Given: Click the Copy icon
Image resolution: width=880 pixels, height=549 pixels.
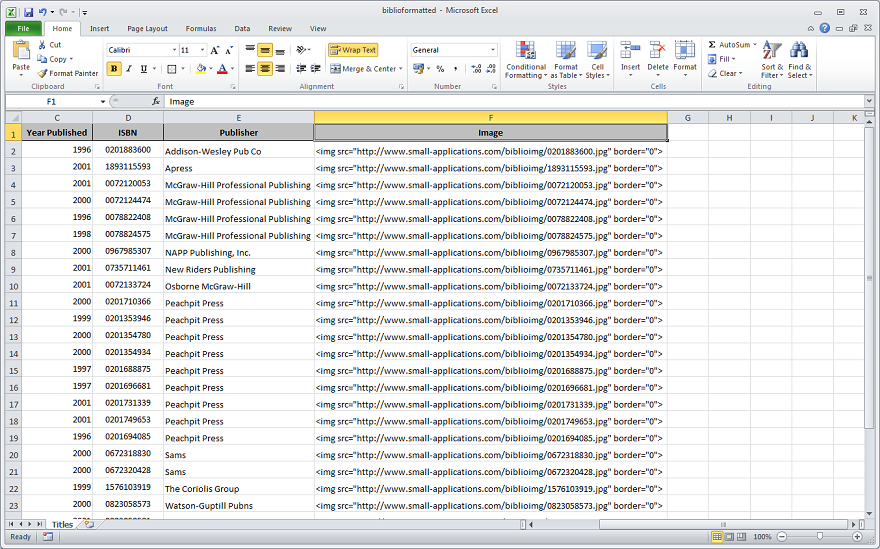Looking at the screenshot, I should point(42,59).
